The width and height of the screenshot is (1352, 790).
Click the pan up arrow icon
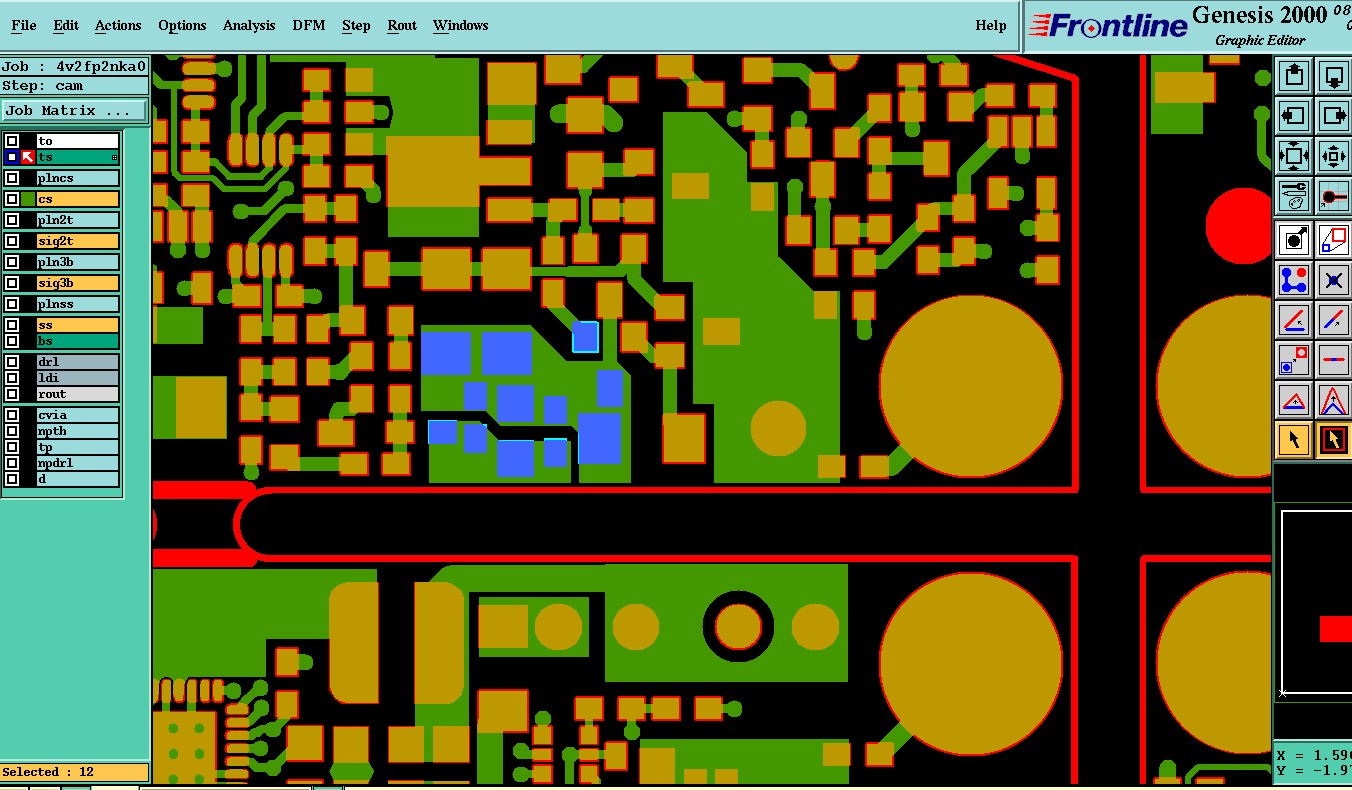(x=1294, y=76)
